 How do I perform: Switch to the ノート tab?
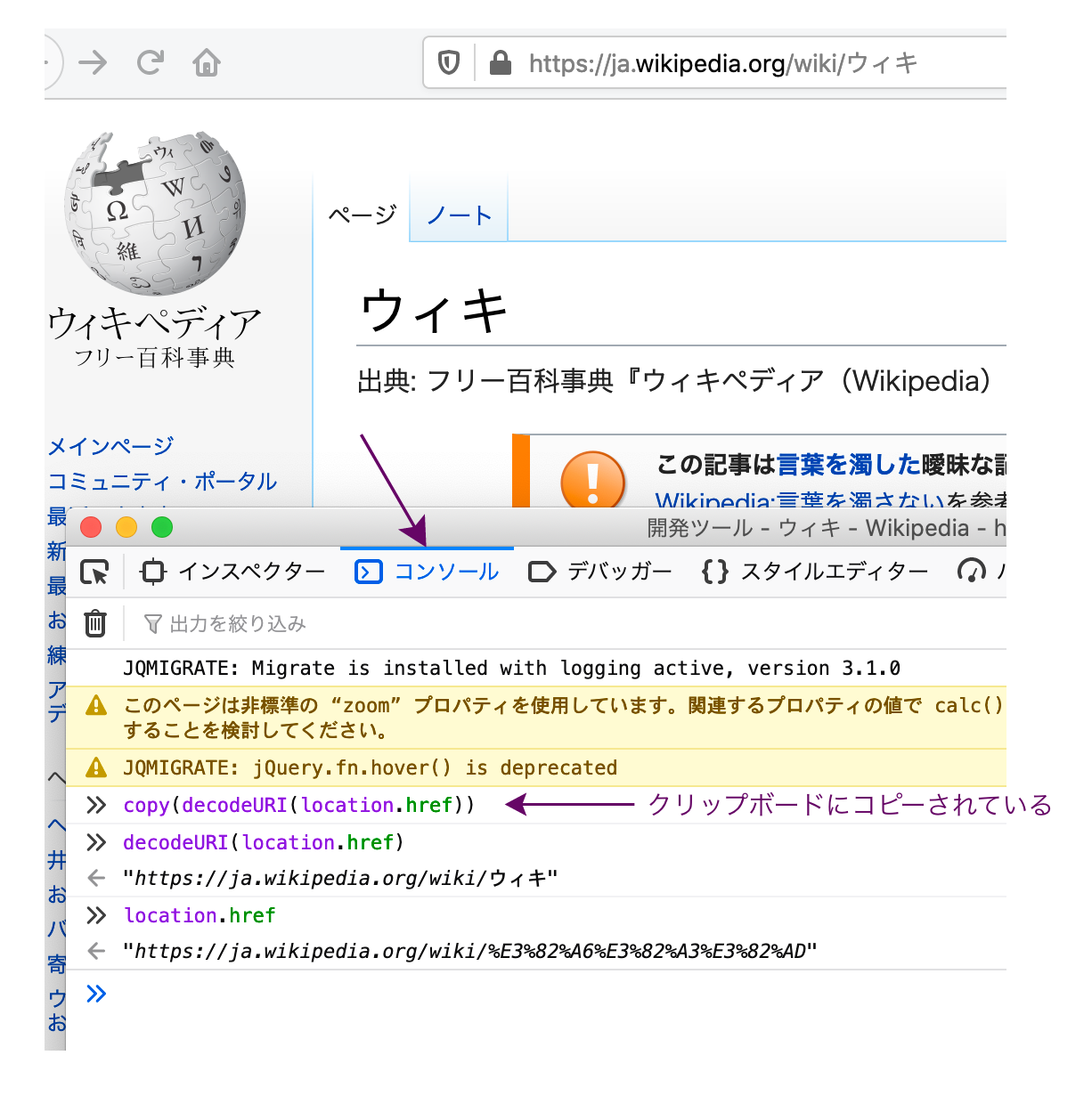pyautogui.click(x=459, y=215)
